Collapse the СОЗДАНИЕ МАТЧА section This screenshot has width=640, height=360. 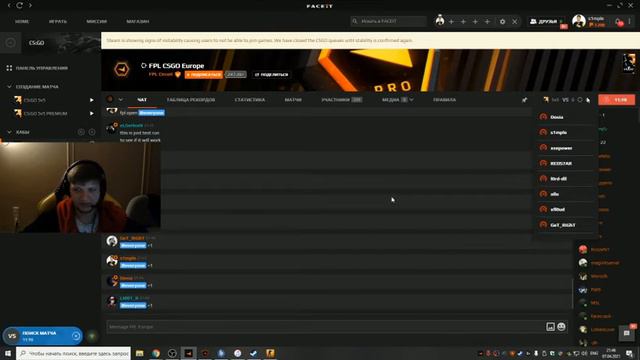(9, 87)
